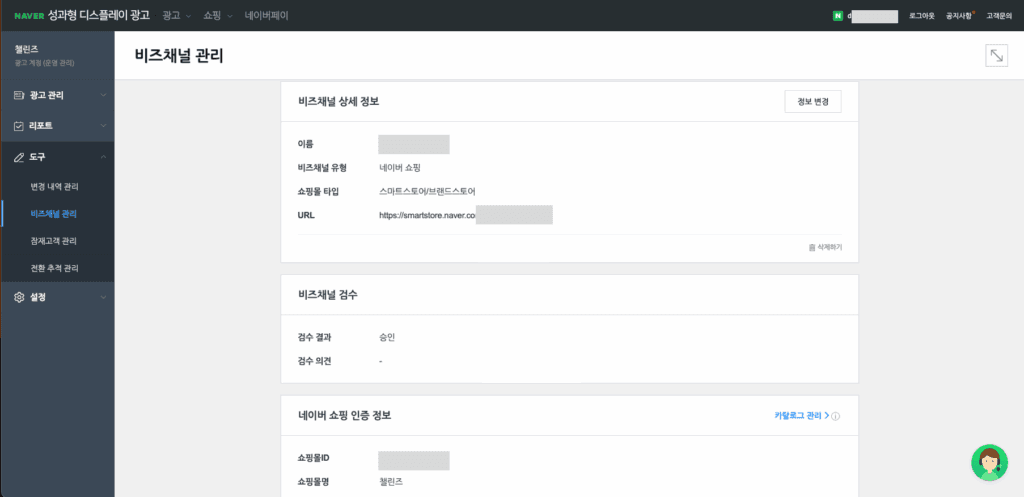Click the trash icon next to 삭제하기

pyautogui.click(x=812, y=248)
